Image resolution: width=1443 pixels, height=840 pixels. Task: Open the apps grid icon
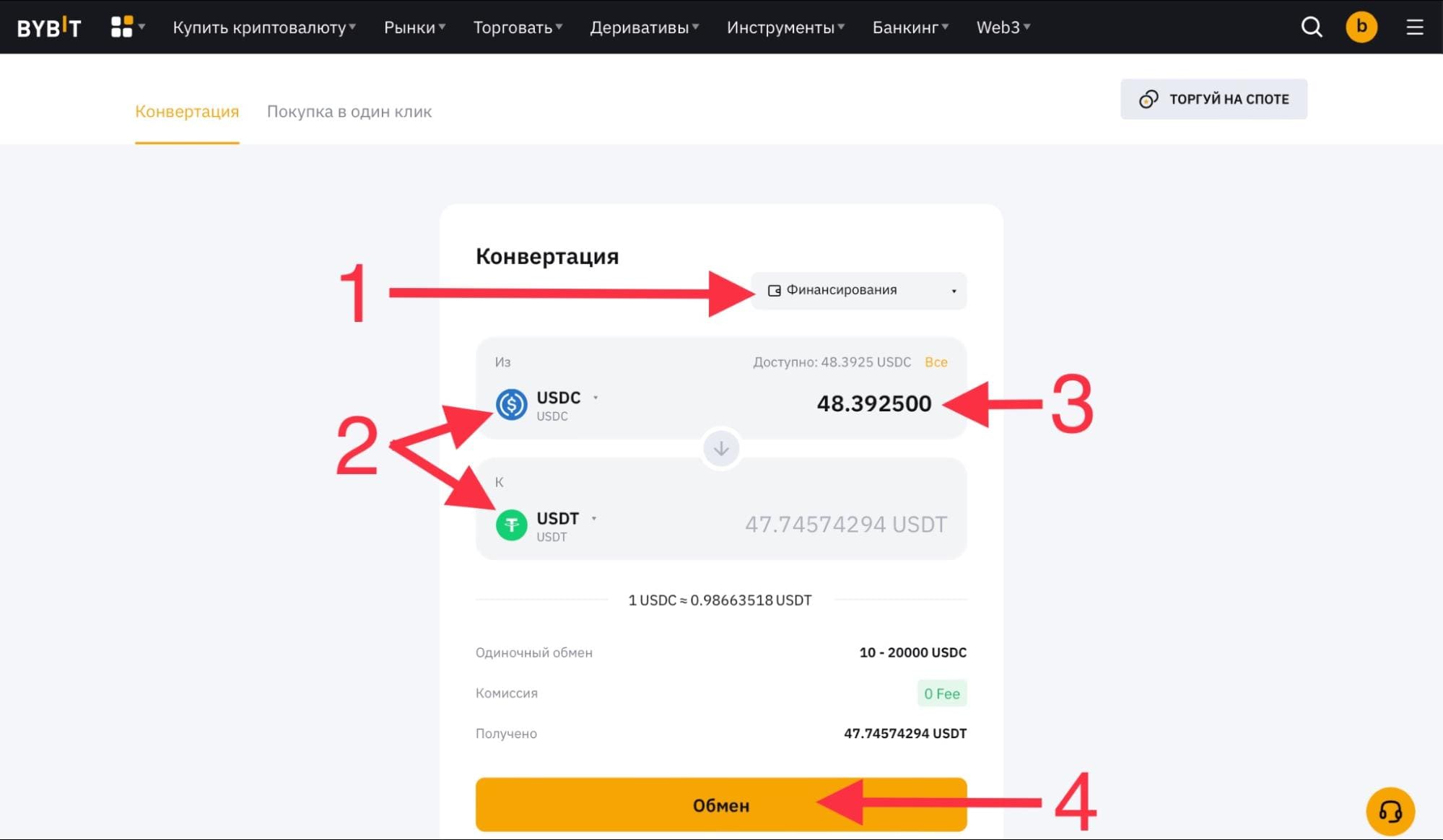(122, 27)
